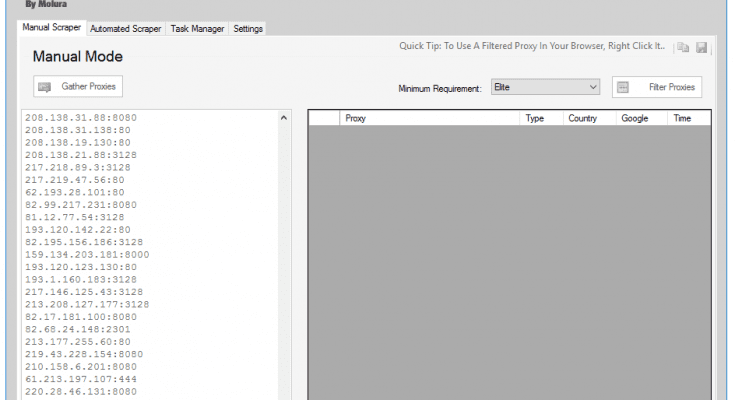Open the Settings tab

pyautogui.click(x=248, y=29)
